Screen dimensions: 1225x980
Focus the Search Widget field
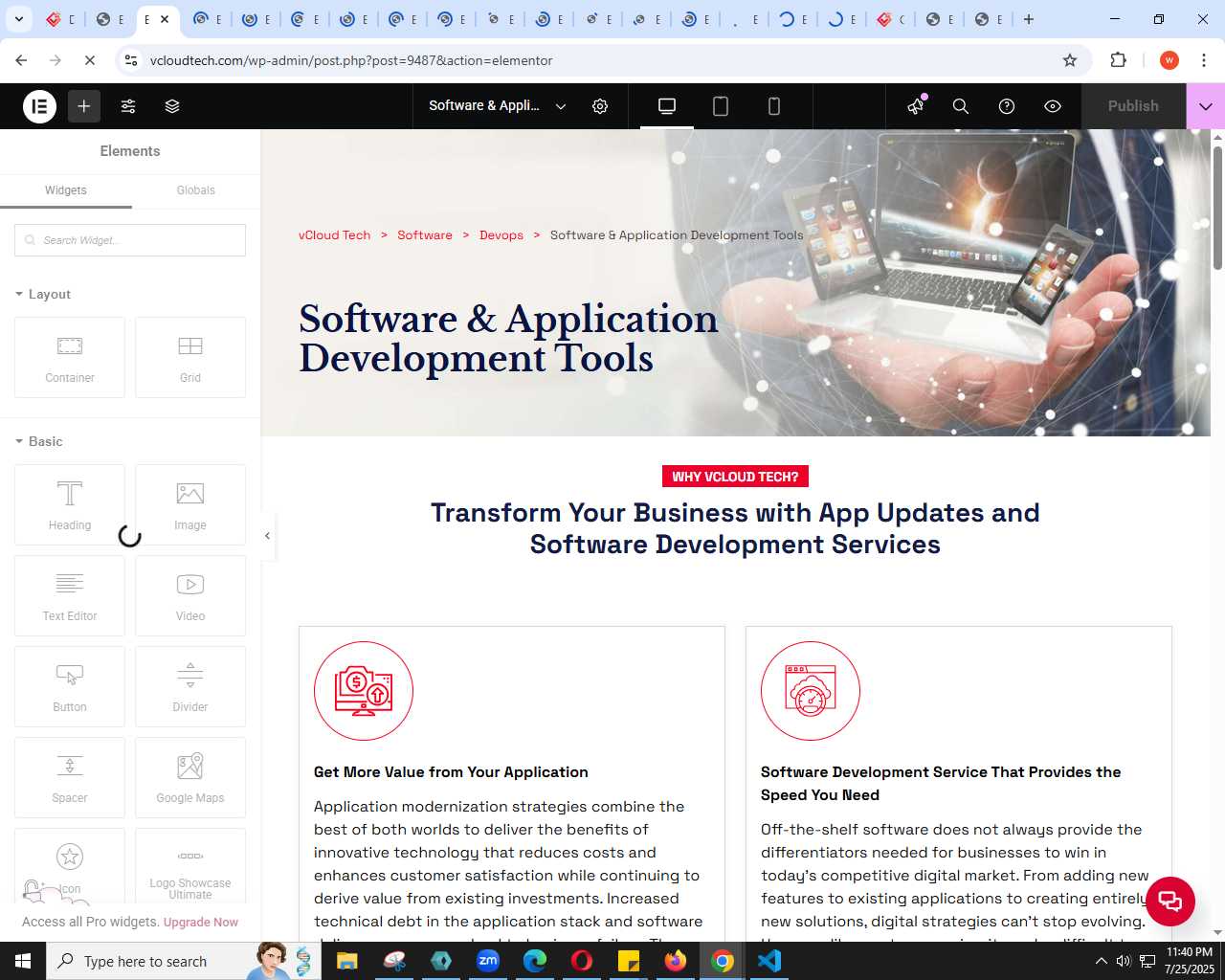(x=130, y=240)
